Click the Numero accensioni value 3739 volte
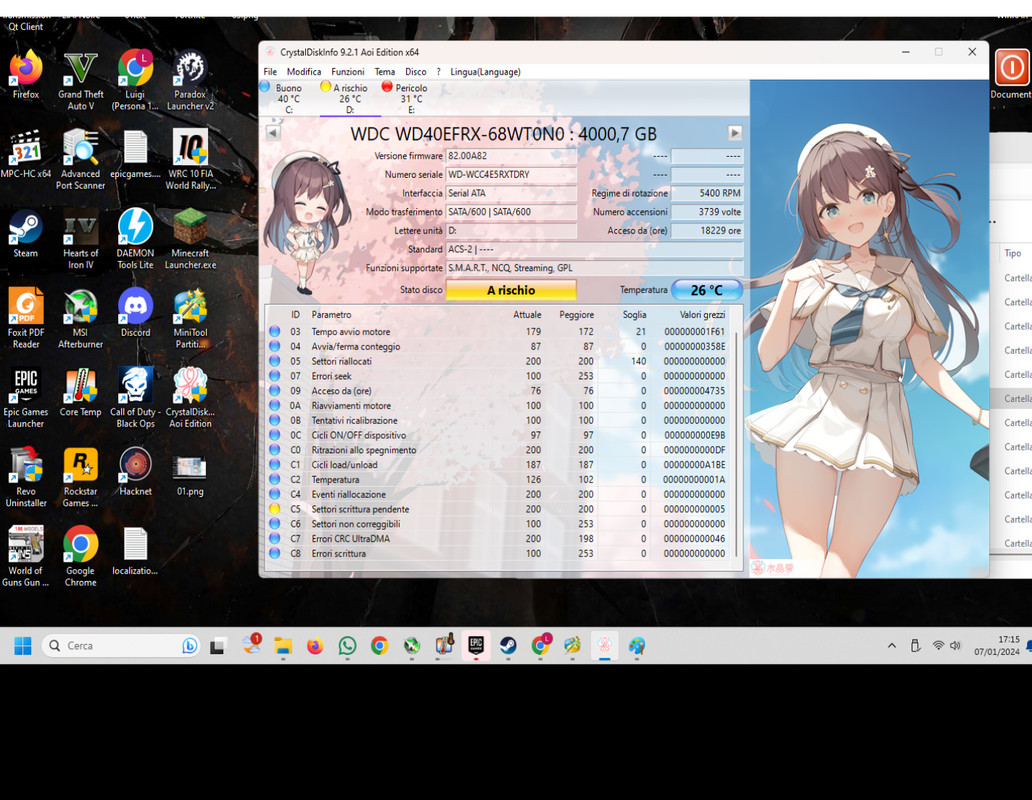Screen dimensions: 1032x800 pos(707,212)
